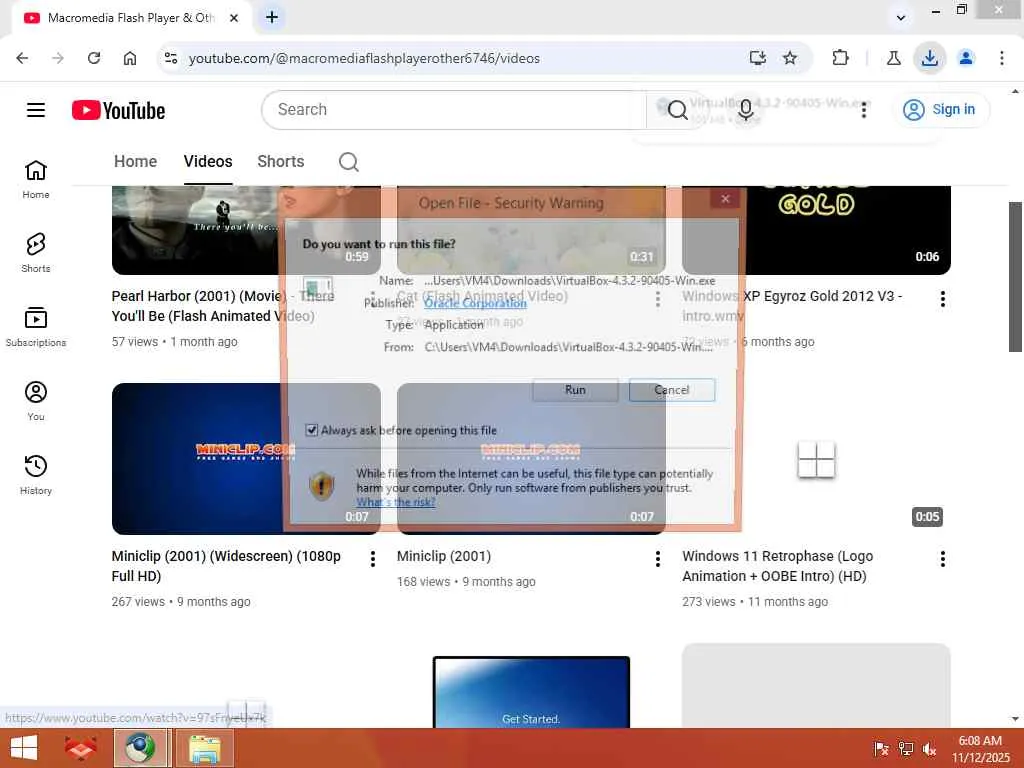This screenshot has width=1024, height=768.
Task: Open History in the sidebar
Action: pos(36,475)
